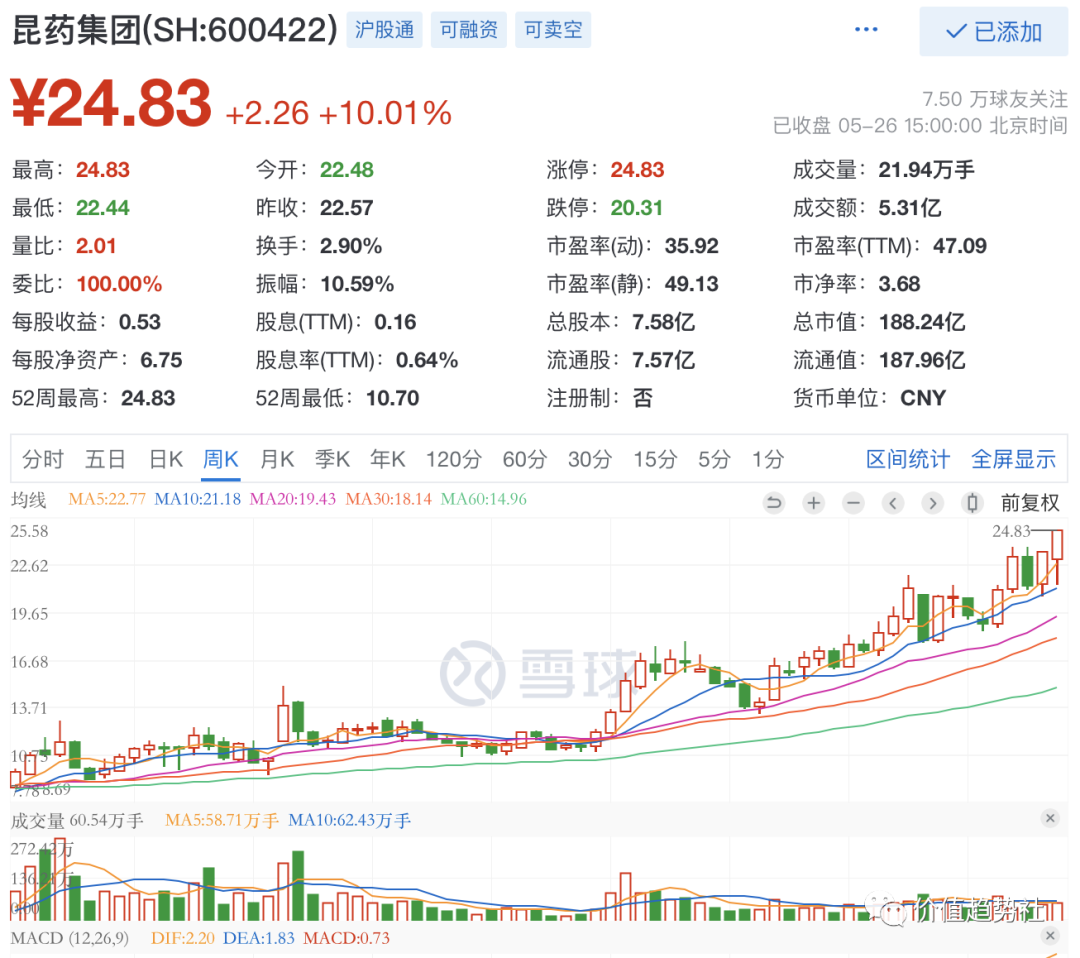Switch to the 5分 chart tab
1080x958 pixels.
(714, 459)
